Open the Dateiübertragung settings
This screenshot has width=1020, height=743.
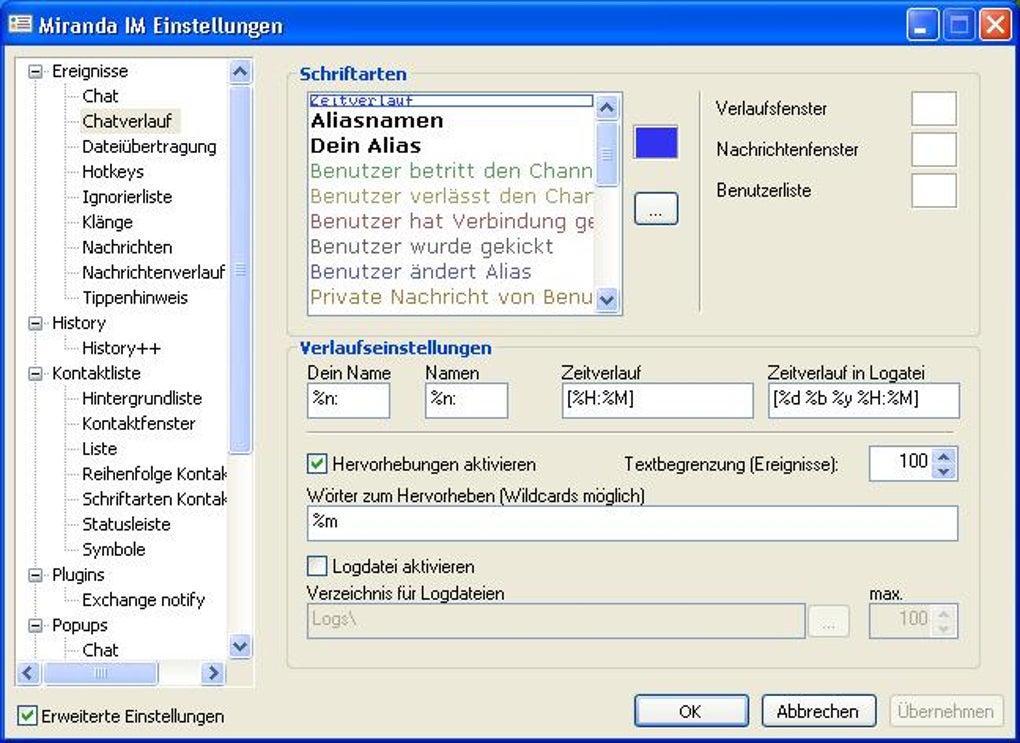149,146
